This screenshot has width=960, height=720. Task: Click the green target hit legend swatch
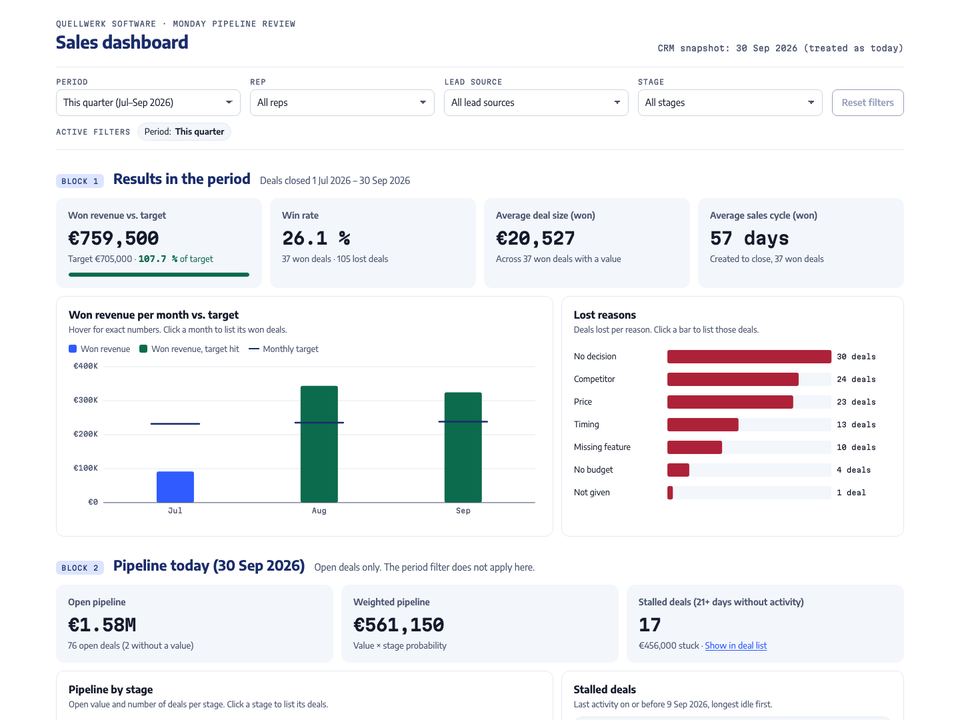point(143,349)
